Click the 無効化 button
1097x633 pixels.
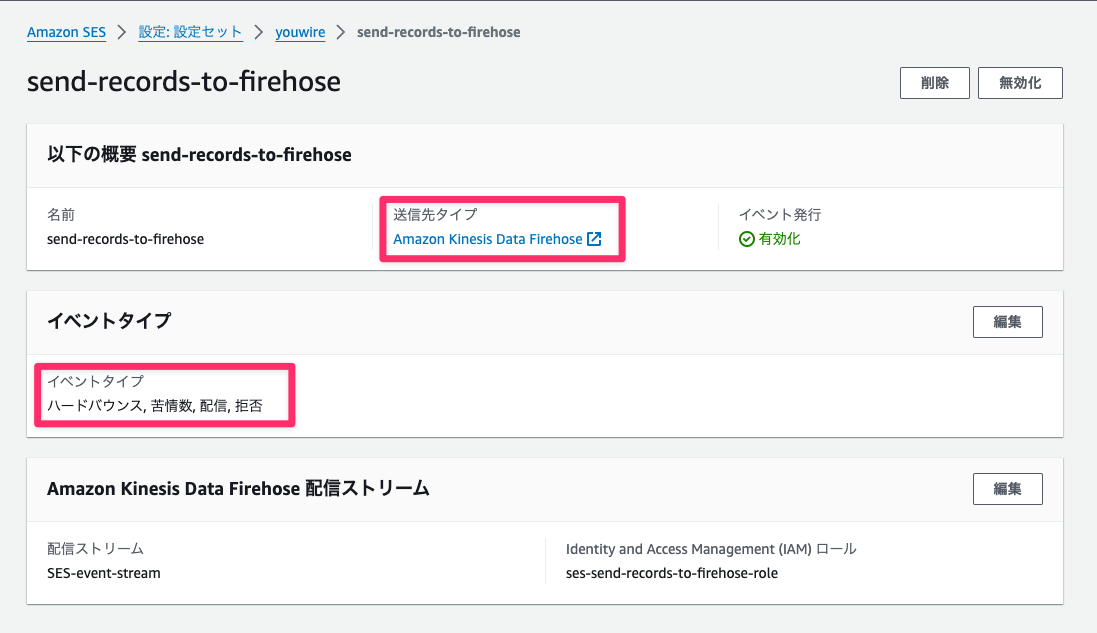tap(1020, 83)
